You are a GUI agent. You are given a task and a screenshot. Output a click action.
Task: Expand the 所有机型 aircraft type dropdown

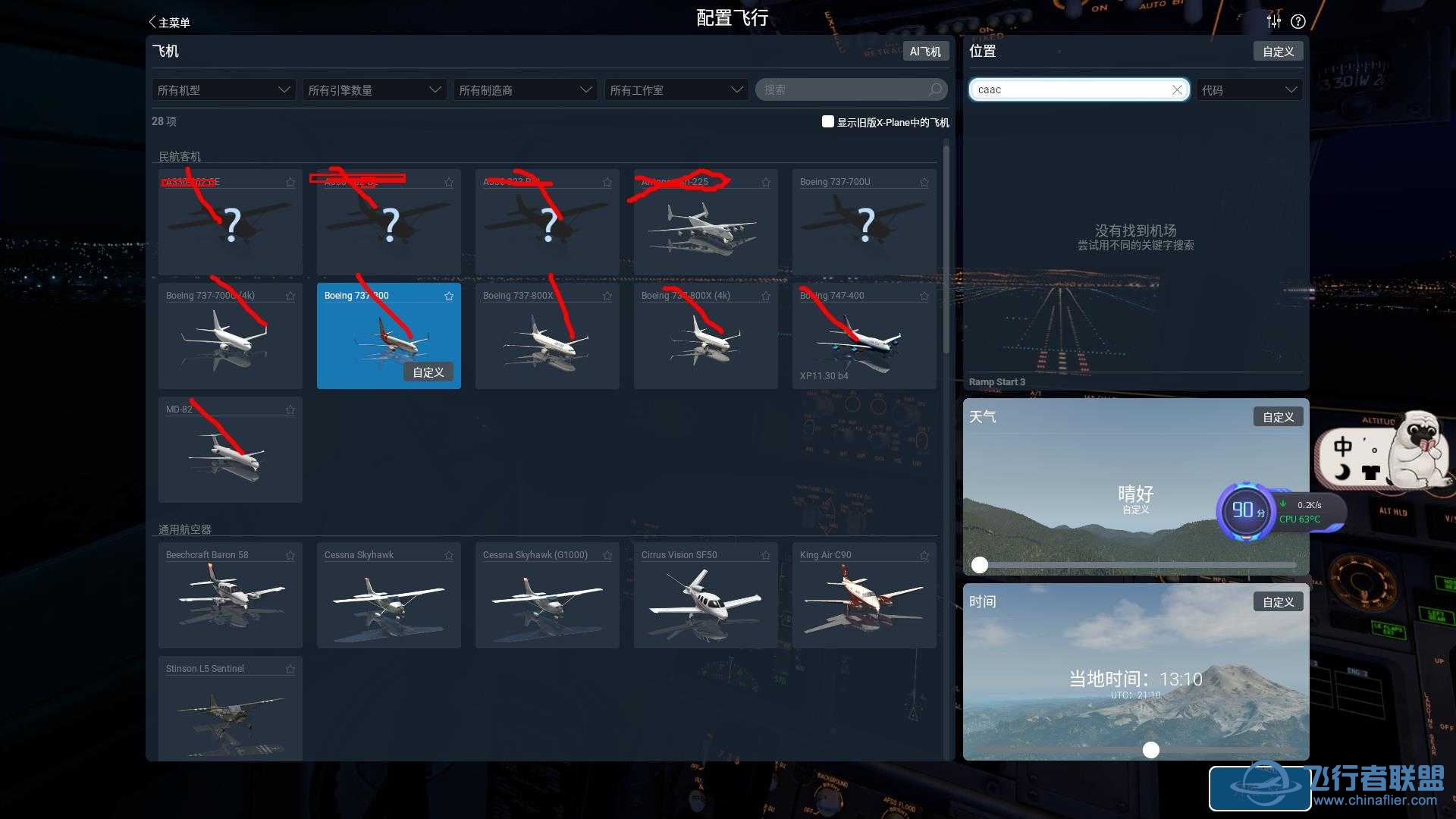[x=224, y=89]
